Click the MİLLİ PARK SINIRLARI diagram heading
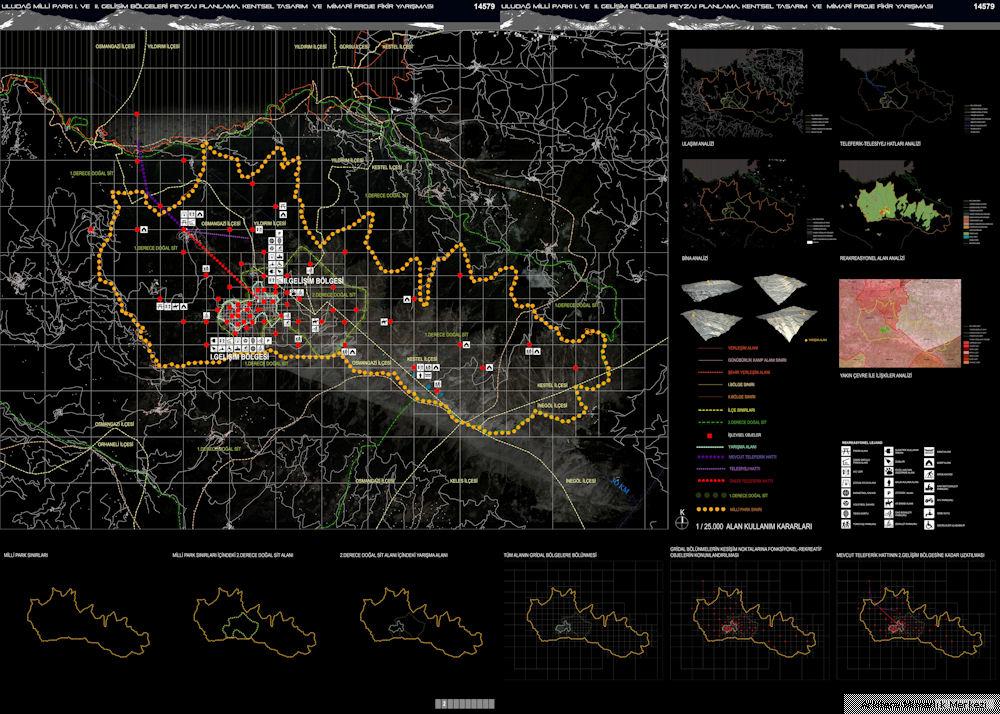The image size is (1000, 714). tap(26, 555)
